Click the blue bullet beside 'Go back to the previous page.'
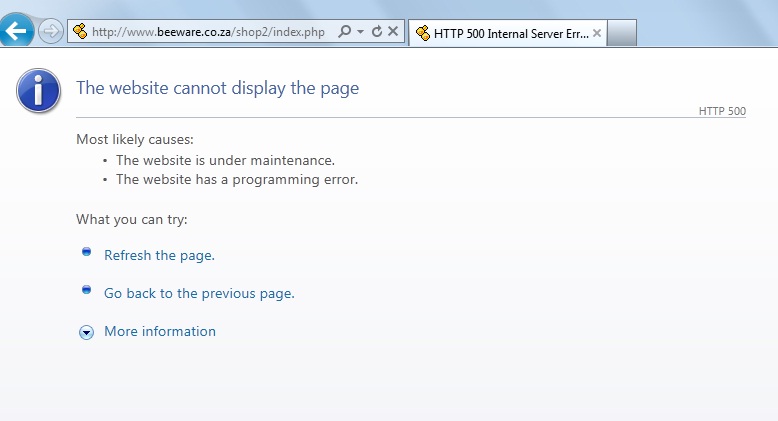 tap(86, 289)
